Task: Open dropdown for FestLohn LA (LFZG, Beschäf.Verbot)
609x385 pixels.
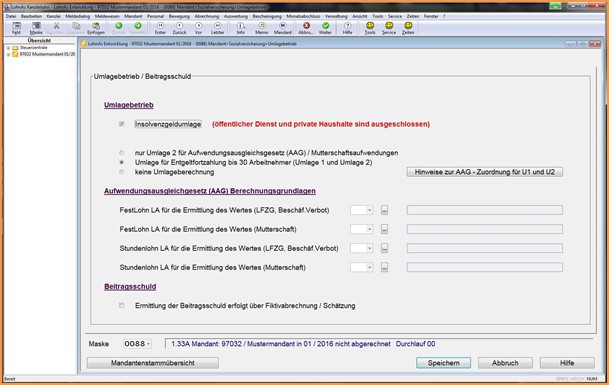Action: coord(369,210)
